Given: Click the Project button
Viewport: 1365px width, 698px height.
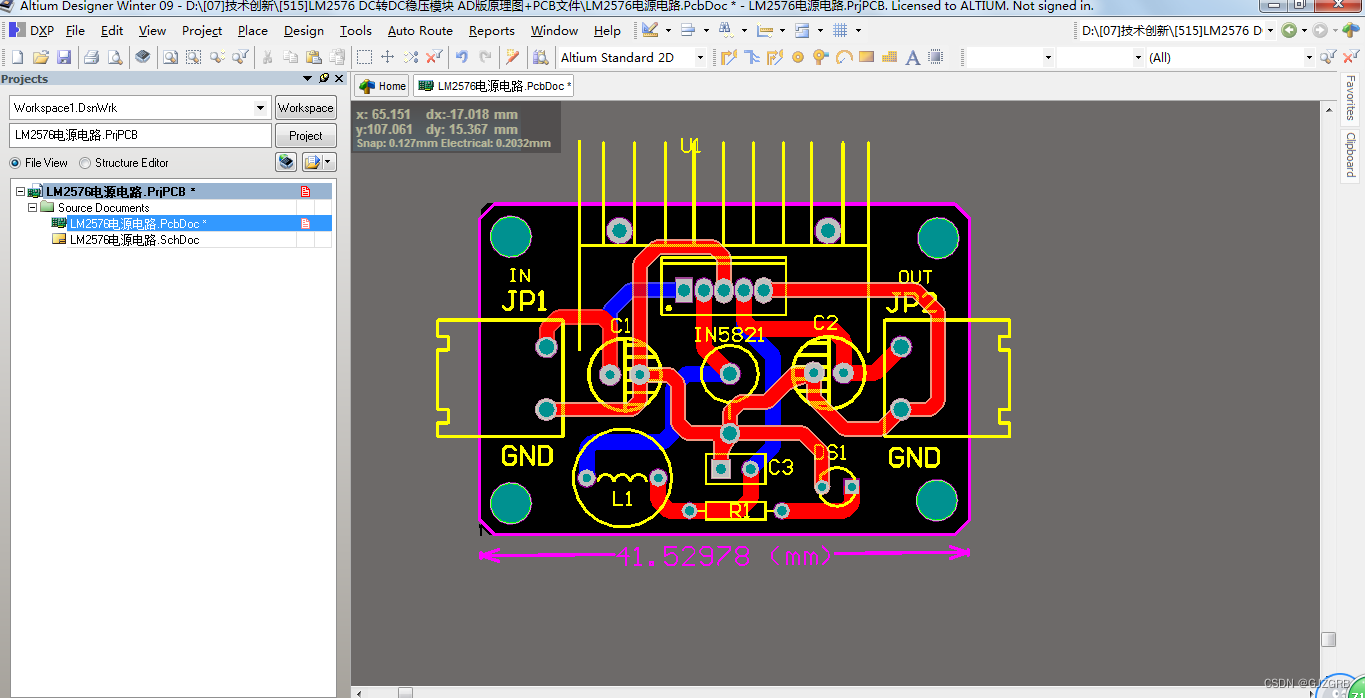Looking at the screenshot, I should tap(305, 136).
